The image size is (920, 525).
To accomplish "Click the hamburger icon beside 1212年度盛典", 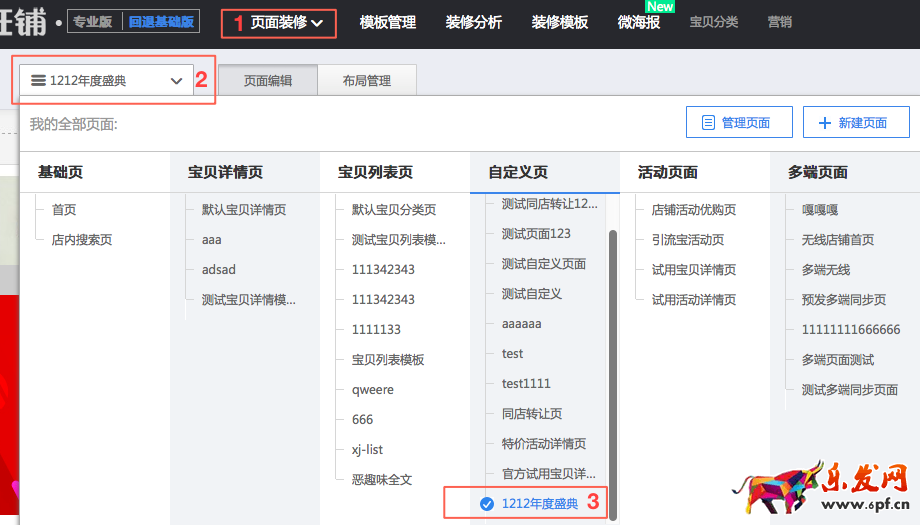I will 38,81.
